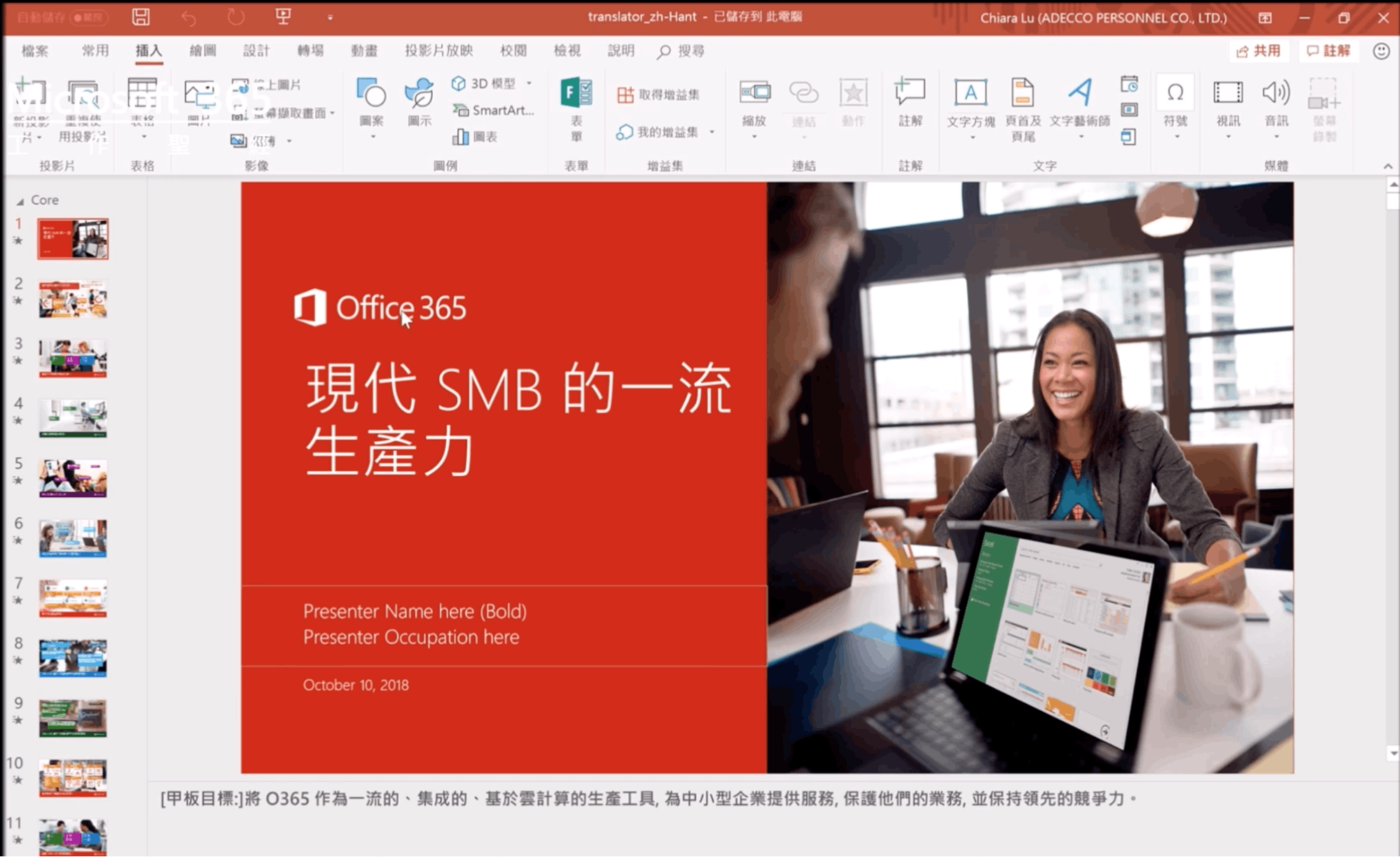This screenshot has height=857, width=1400.
Task: Switch to the 轉場 (Transitions) tab
Action: [310, 51]
